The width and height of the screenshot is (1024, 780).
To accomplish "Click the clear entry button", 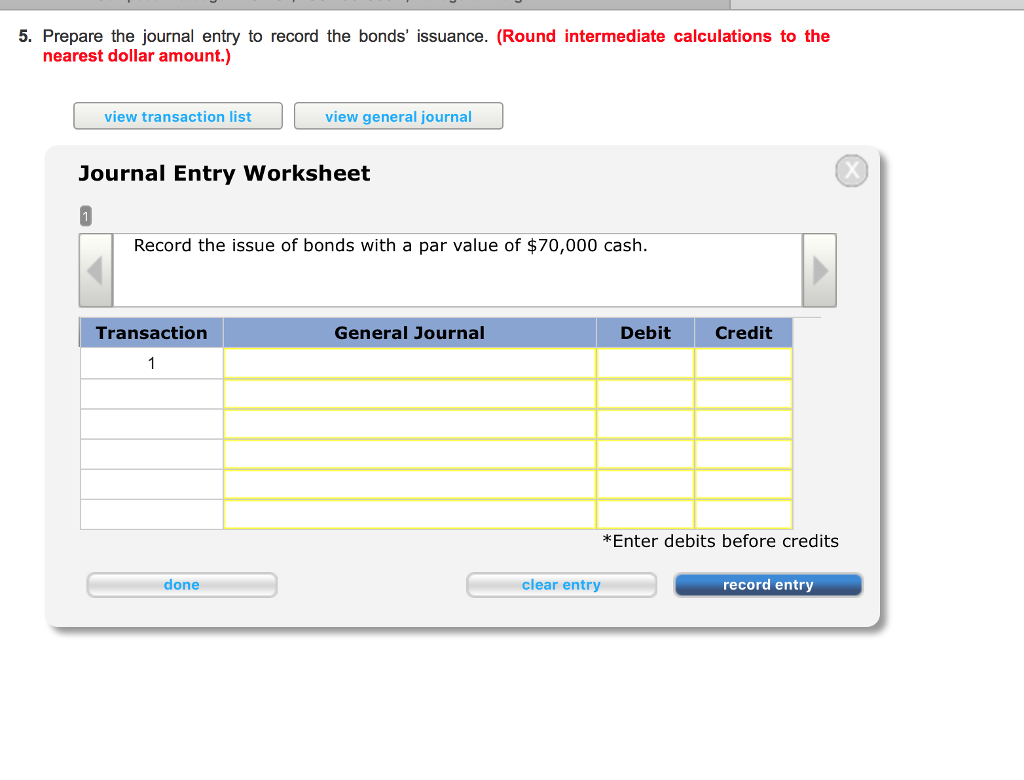I will pos(561,585).
